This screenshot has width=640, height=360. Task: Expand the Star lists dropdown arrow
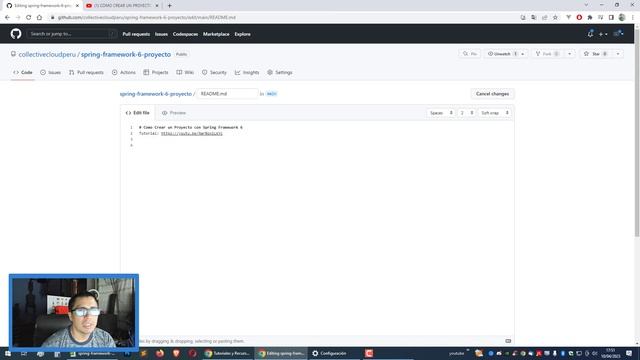(x=618, y=54)
